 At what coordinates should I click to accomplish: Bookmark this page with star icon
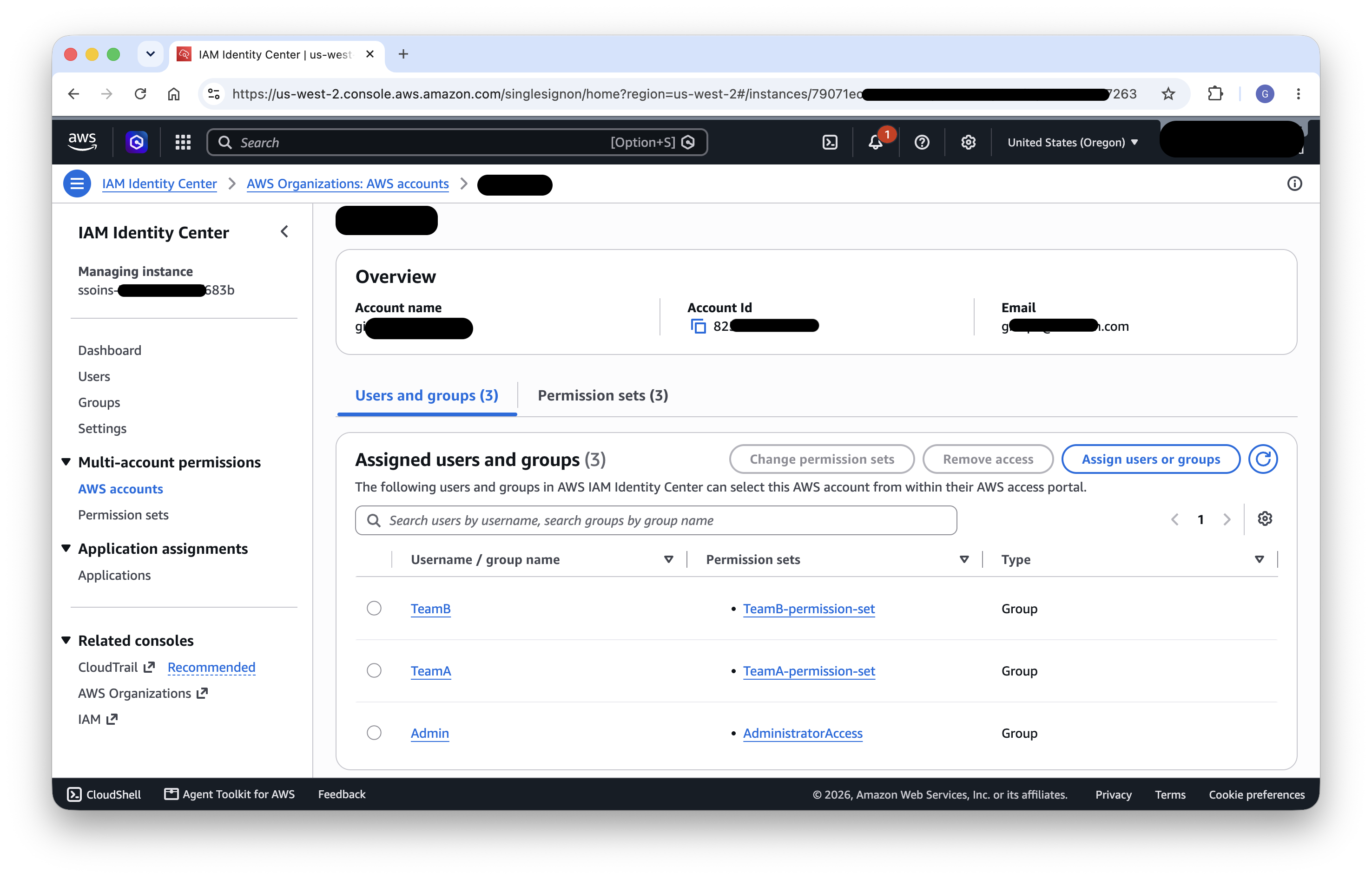tap(1168, 93)
